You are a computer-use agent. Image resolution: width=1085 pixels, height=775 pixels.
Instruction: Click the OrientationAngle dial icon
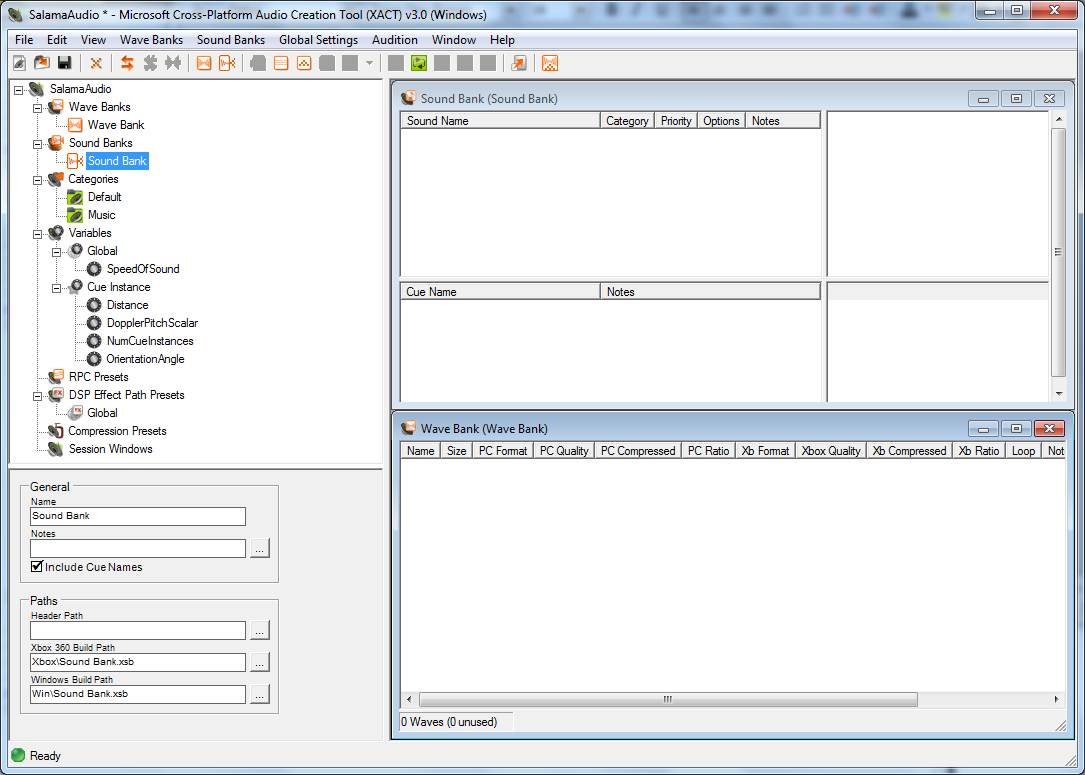point(94,358)
